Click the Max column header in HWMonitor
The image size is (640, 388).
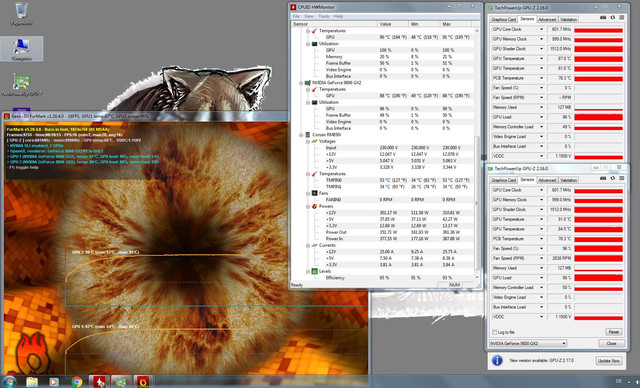click(457, 24)
